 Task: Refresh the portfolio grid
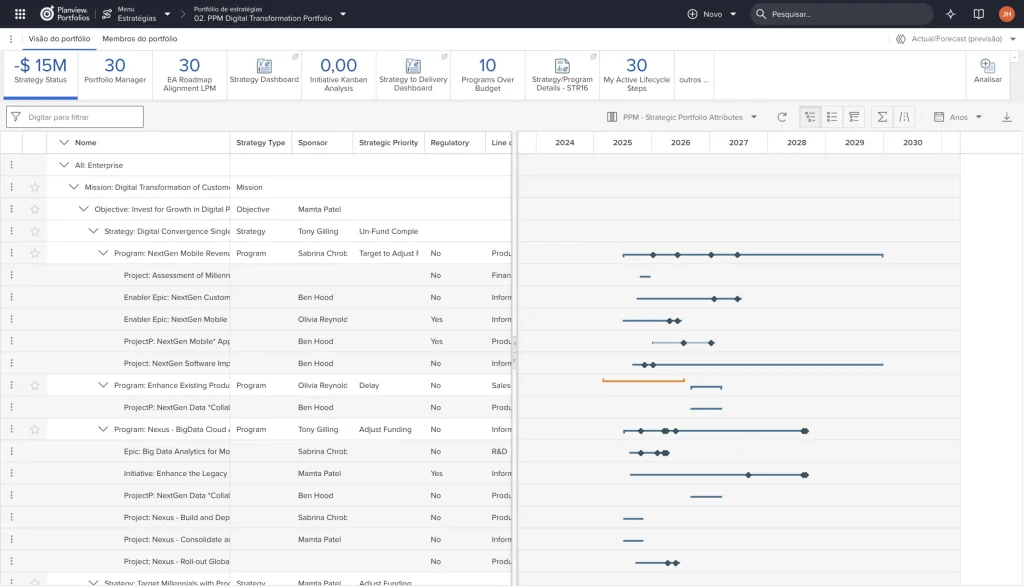coord(782,117)
